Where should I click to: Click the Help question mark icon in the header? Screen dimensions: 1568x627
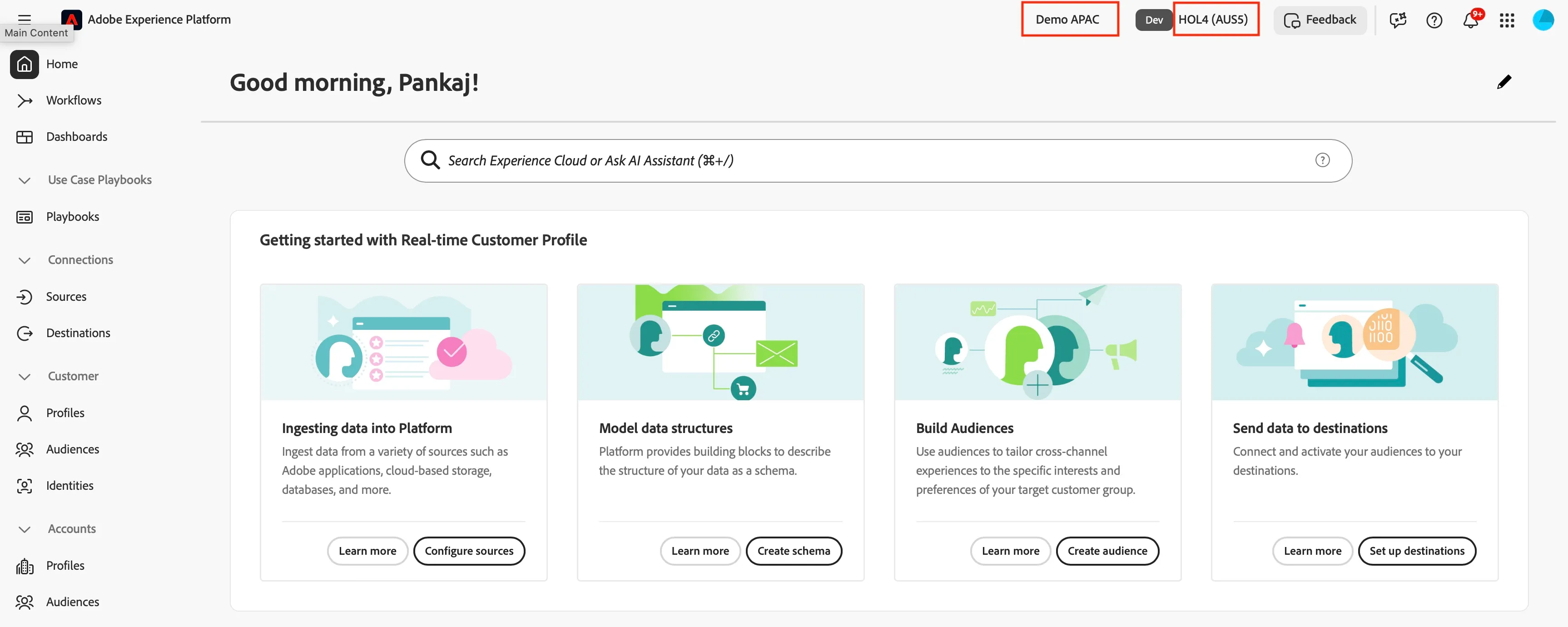pyautogui.click(x=1434, y=20)
